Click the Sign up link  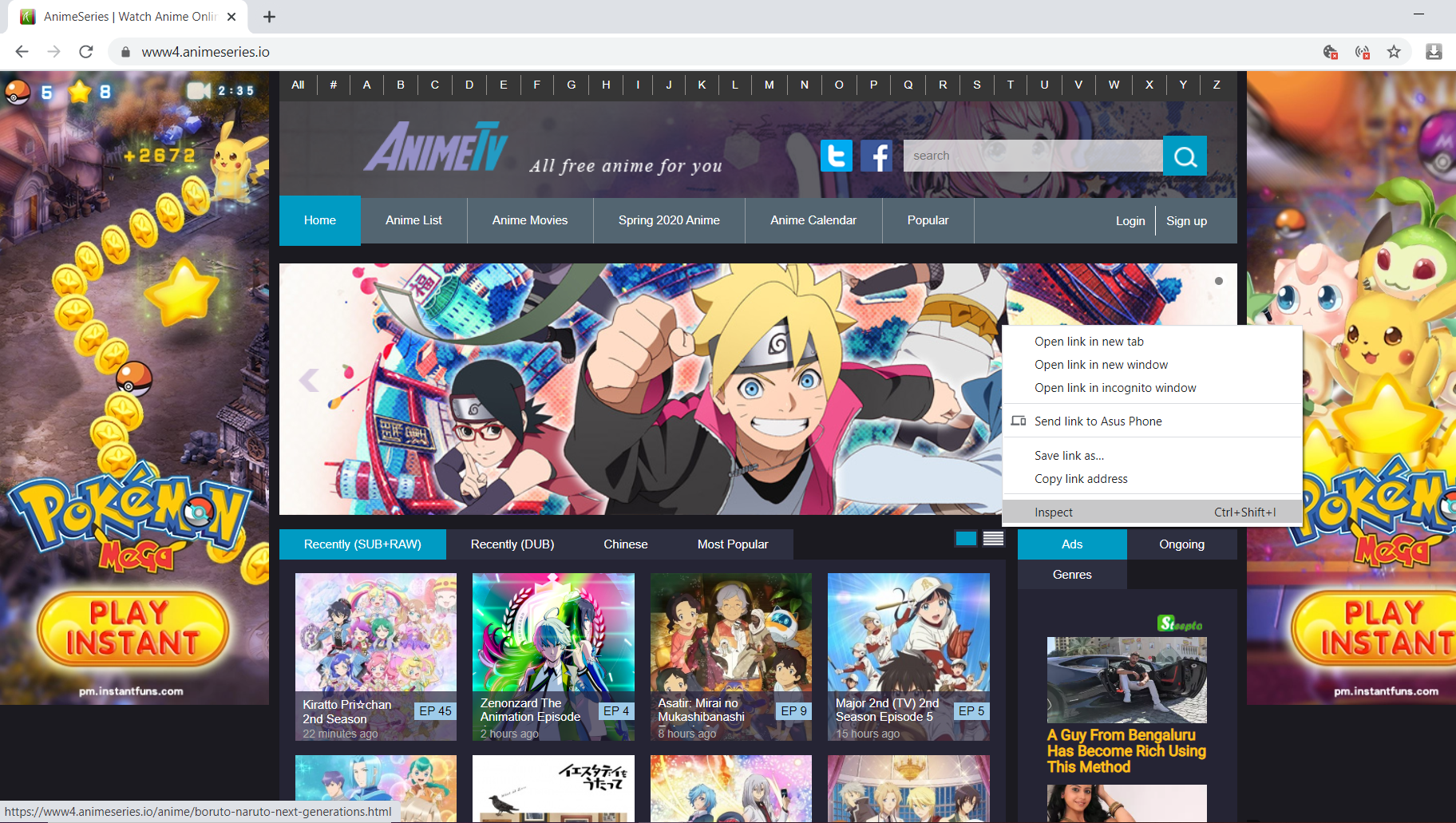tap(1186, 221)
